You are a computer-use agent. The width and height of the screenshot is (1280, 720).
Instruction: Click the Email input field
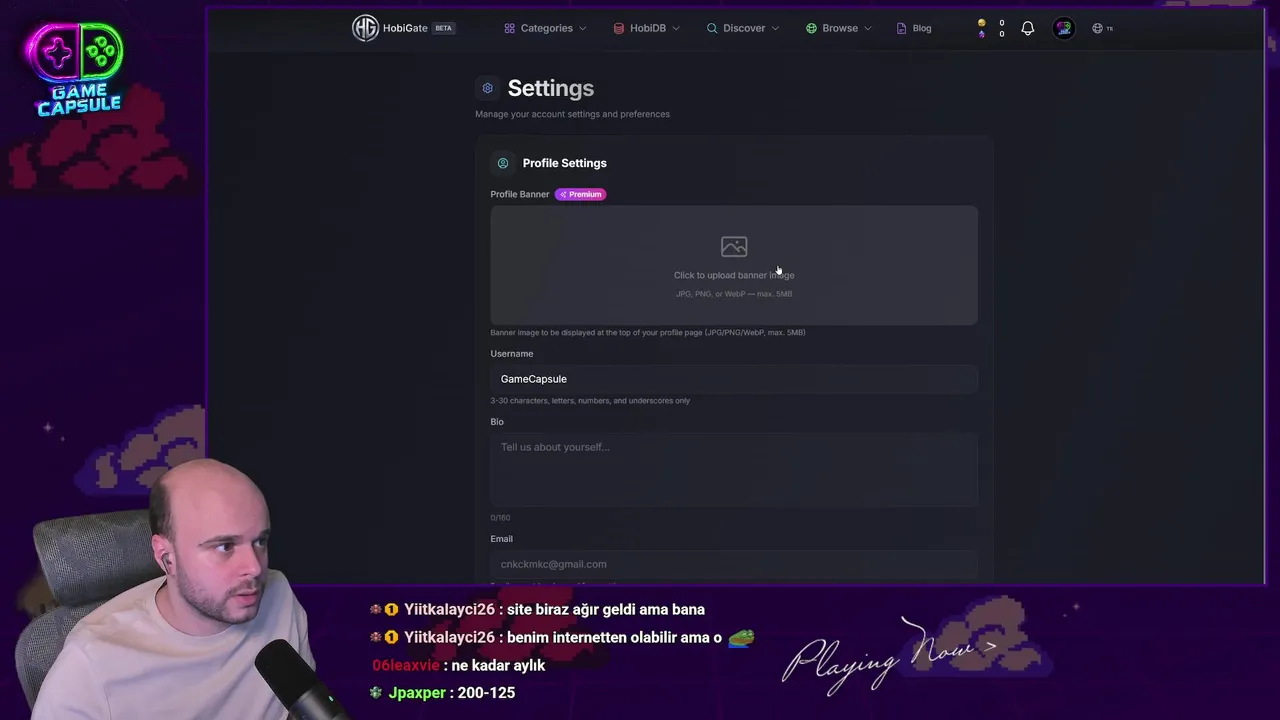tap(734, 564)
